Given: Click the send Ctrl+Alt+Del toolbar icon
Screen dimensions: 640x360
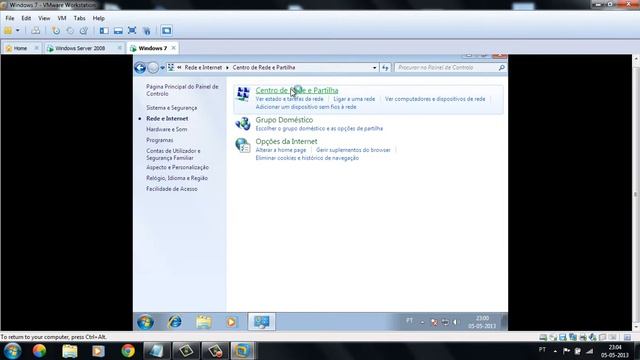Looking at the screenshot, I should [36, 31].
